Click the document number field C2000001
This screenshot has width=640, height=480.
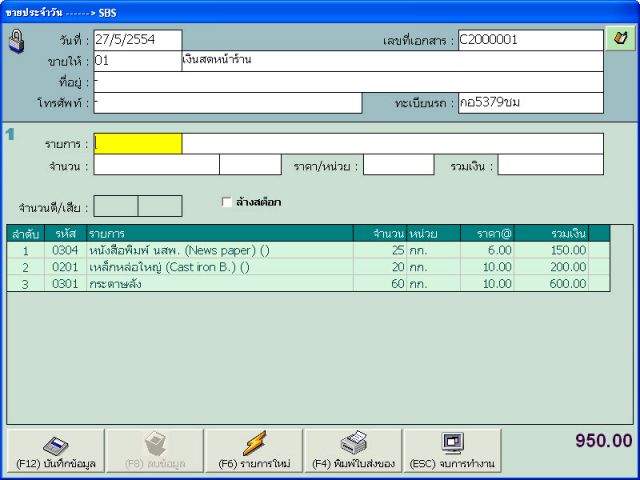point(531,40)
